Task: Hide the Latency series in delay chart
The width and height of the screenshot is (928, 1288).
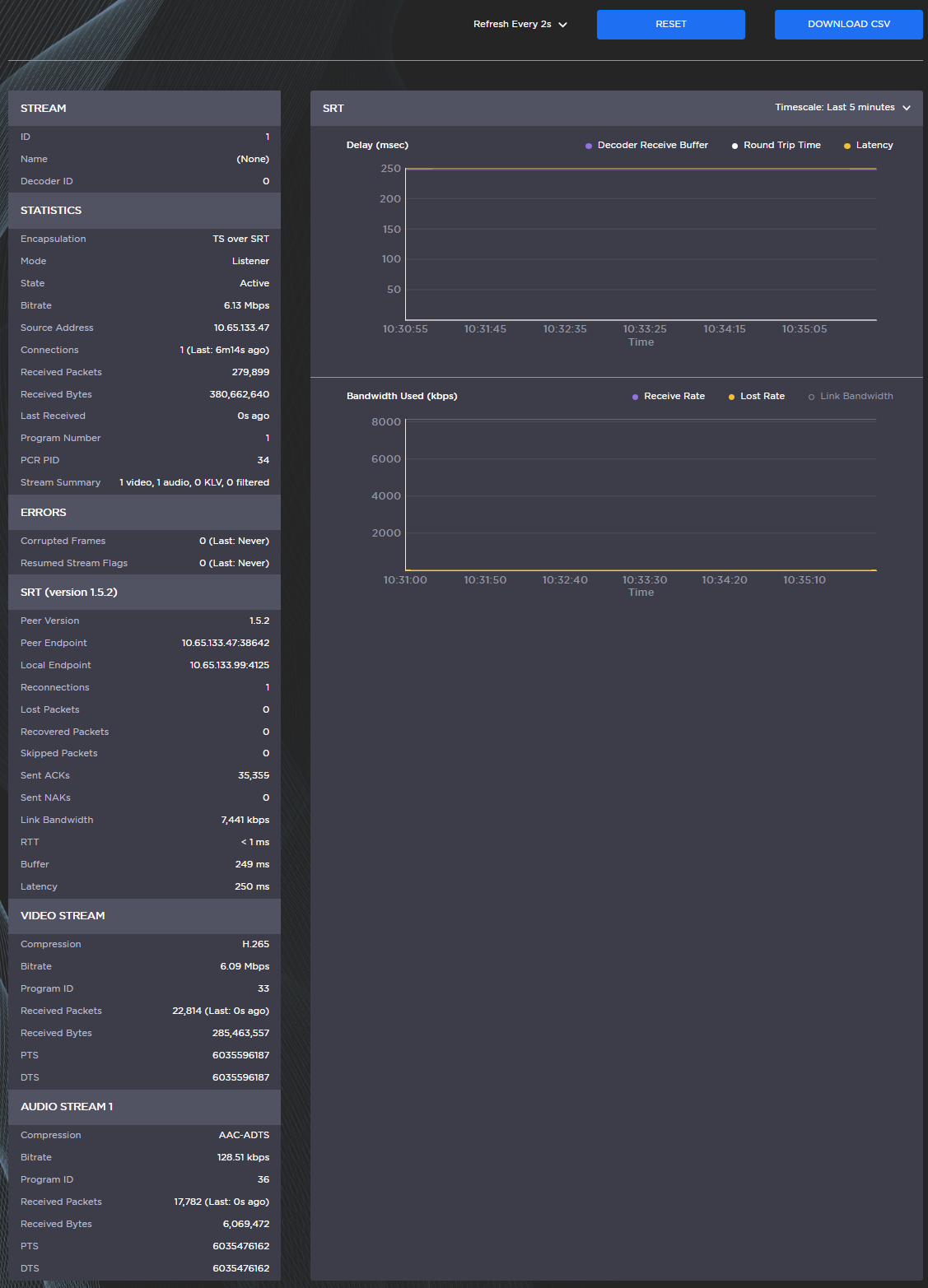Action: (874, 145)
